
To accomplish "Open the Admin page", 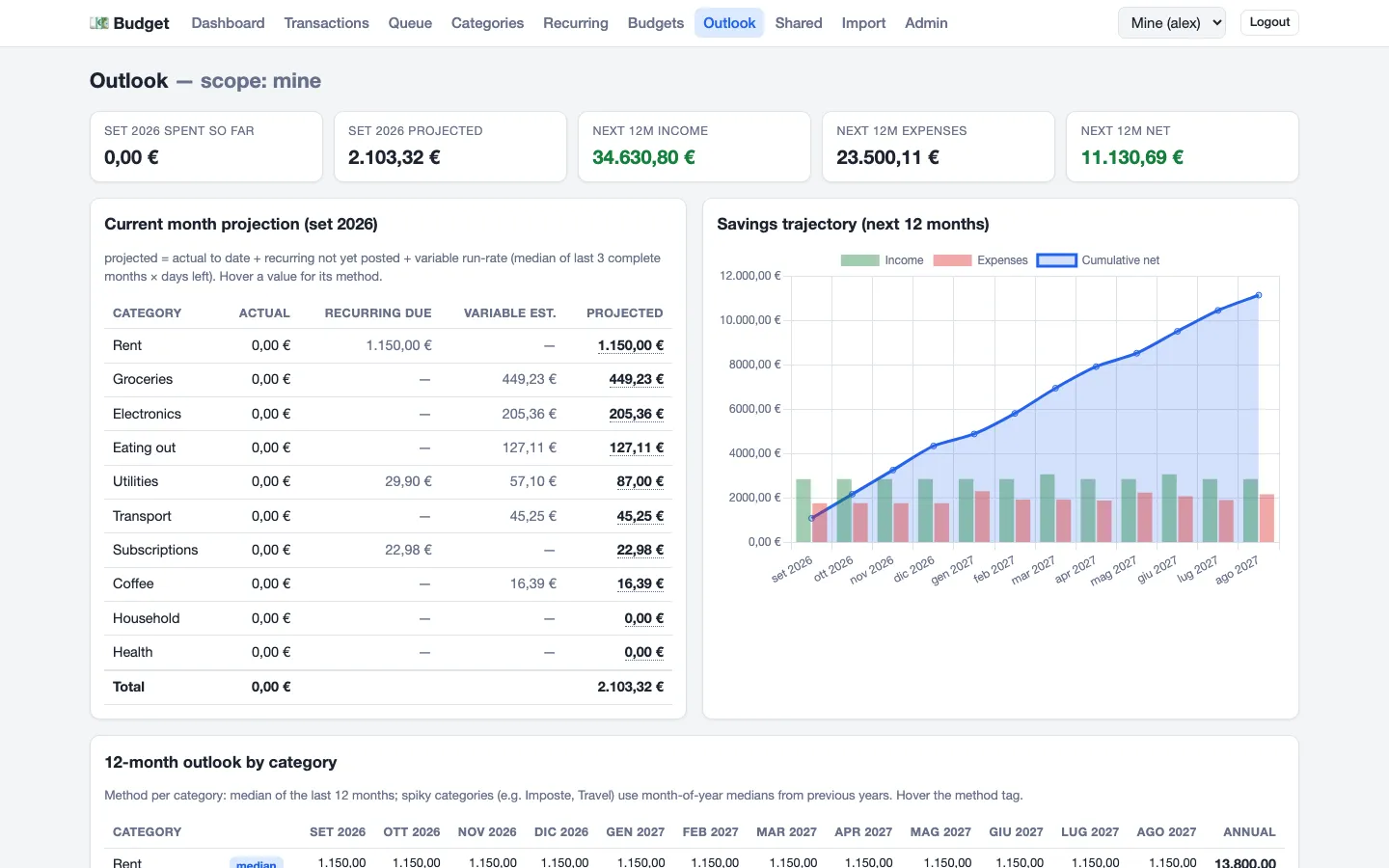I will click(x=926, y=23).
